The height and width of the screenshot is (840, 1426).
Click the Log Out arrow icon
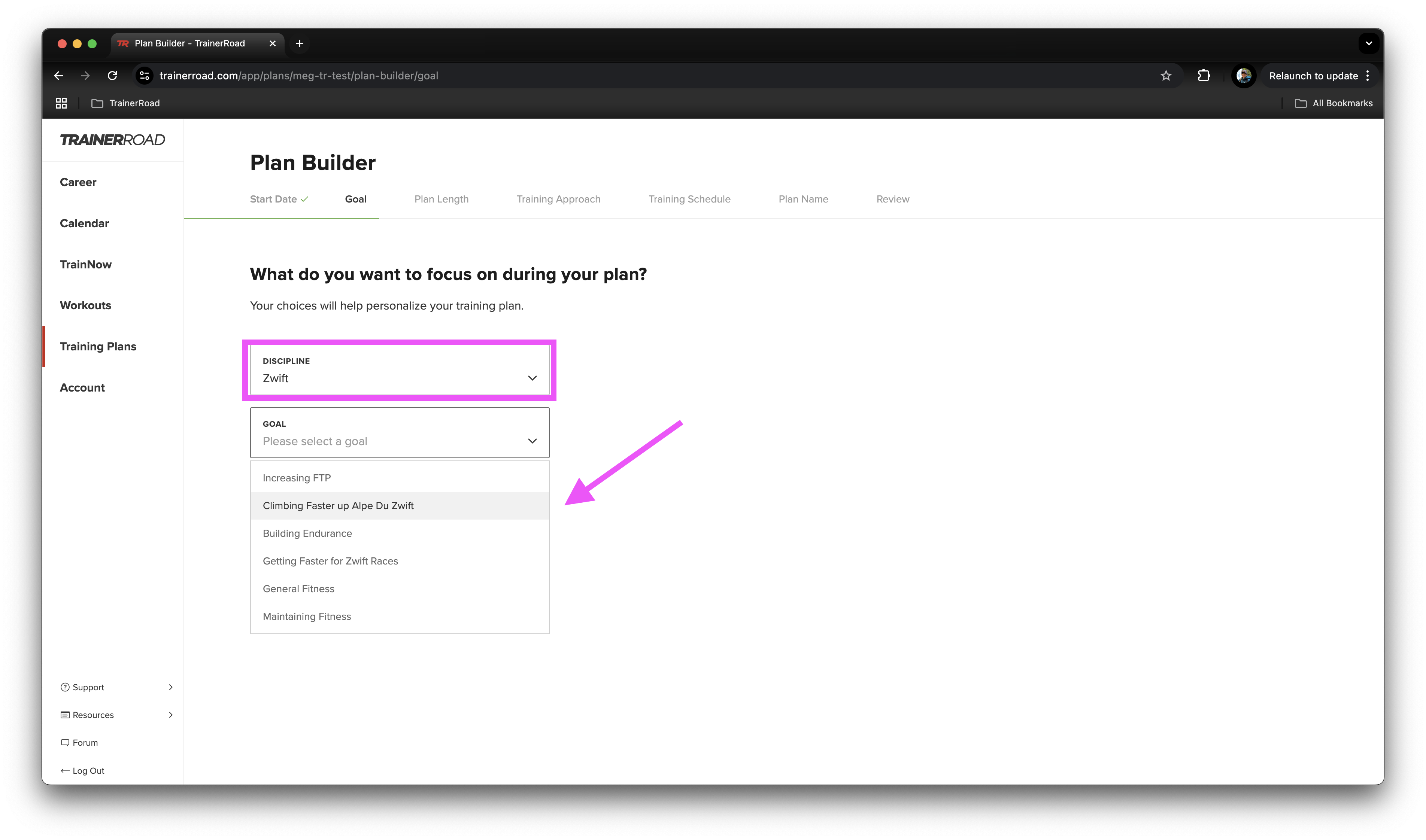click(65, 771)
